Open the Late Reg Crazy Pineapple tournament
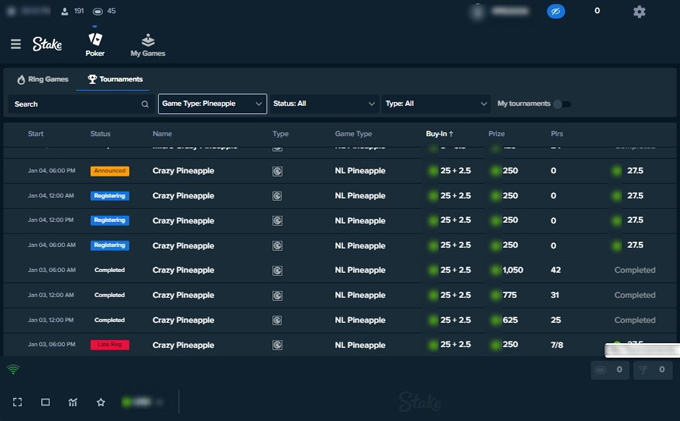 pyautogui.click(x=183, y=345)
